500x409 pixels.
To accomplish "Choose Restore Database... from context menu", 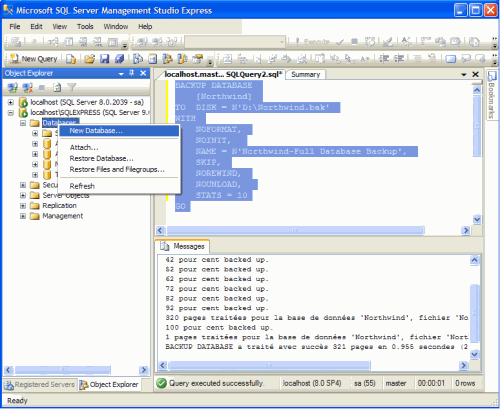I will [119, 158].
